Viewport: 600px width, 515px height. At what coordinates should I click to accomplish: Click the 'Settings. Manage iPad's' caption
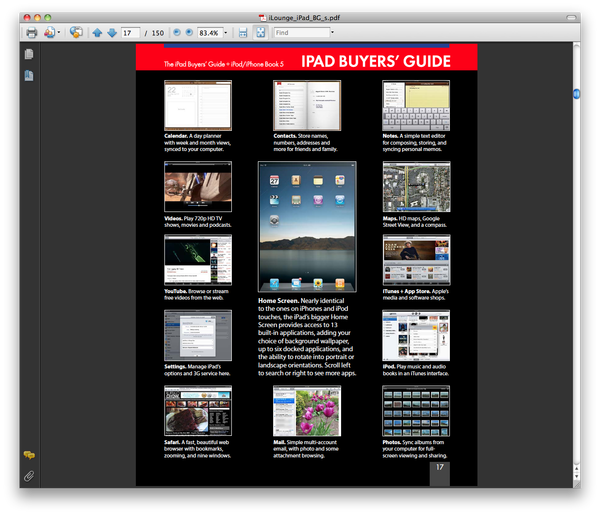click(197, 370)
